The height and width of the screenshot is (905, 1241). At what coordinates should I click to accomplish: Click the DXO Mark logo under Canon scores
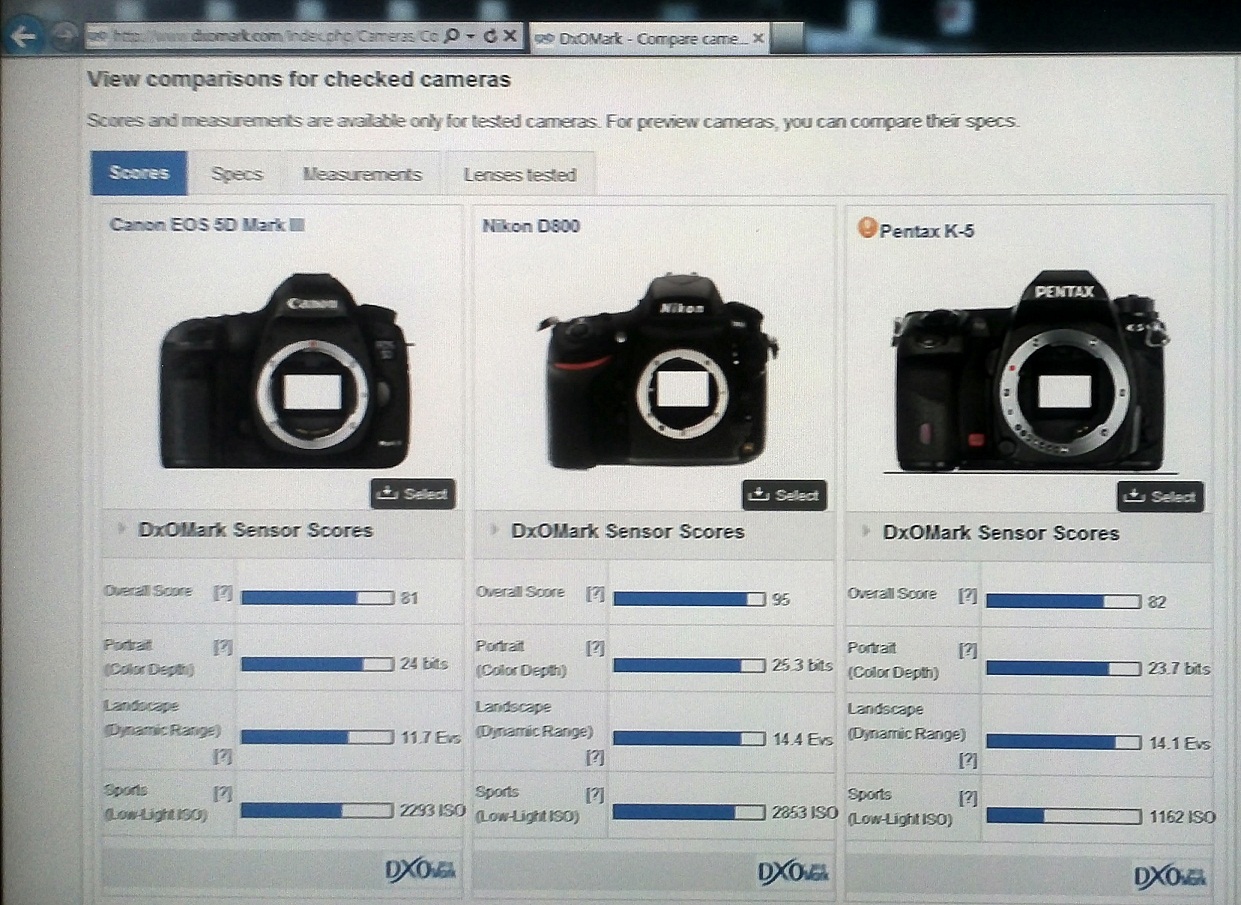421,870
